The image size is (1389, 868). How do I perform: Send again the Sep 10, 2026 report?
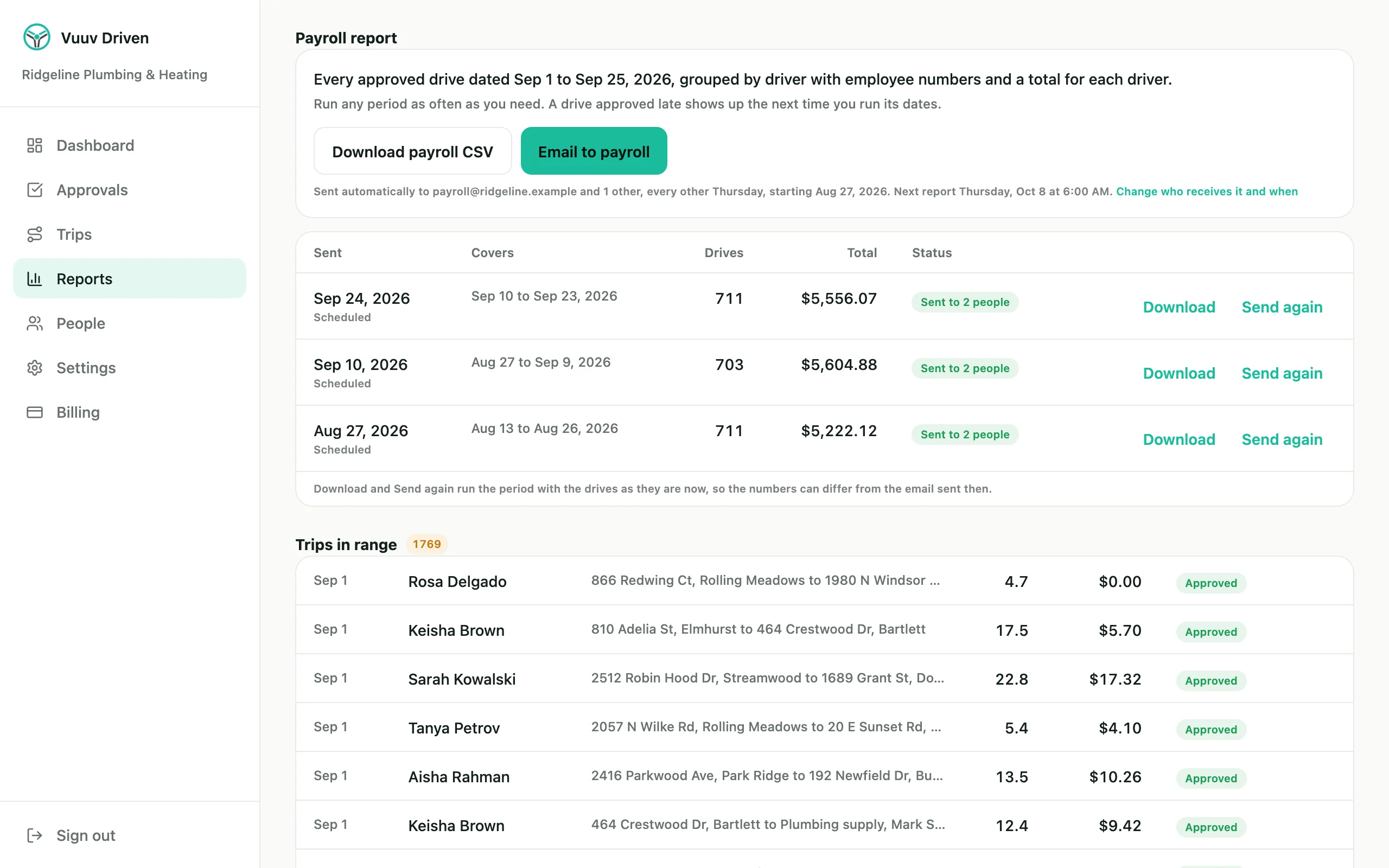[1282, 373]
